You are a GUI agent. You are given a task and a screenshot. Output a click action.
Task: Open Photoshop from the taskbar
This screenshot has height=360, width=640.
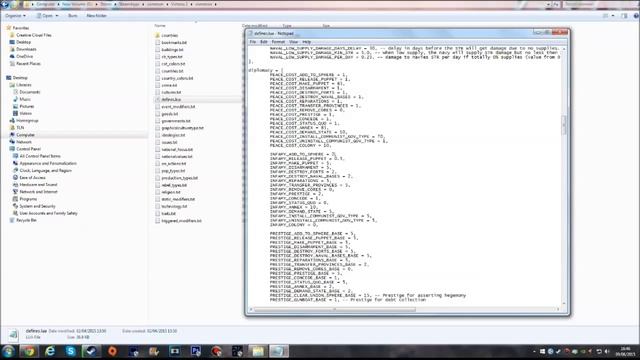pos(196,351)
